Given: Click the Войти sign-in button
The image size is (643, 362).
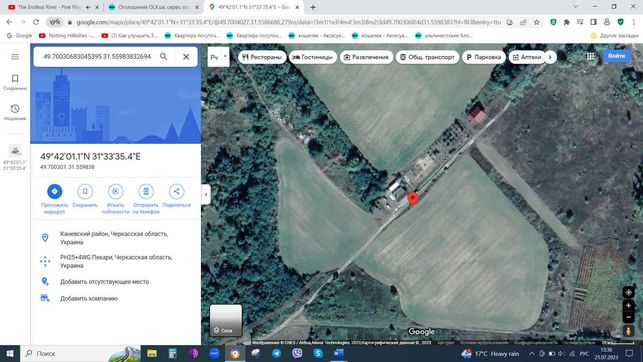Looking at the screenshot, I should tap(616, 56).
